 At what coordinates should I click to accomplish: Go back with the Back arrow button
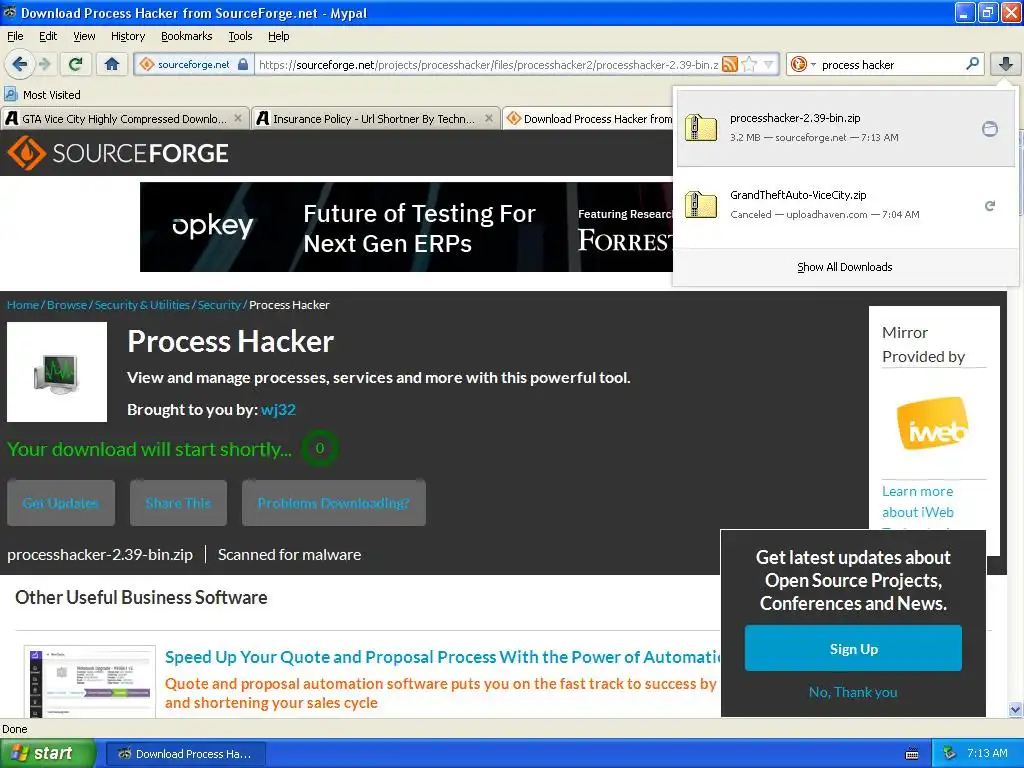coord(20,64)
